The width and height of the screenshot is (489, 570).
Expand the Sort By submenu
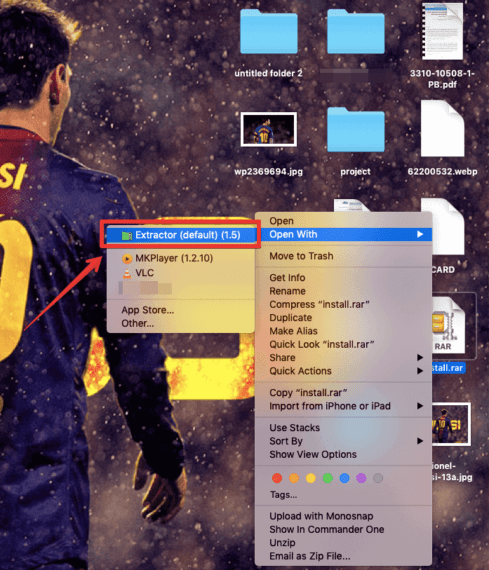(x=344, y=441)
